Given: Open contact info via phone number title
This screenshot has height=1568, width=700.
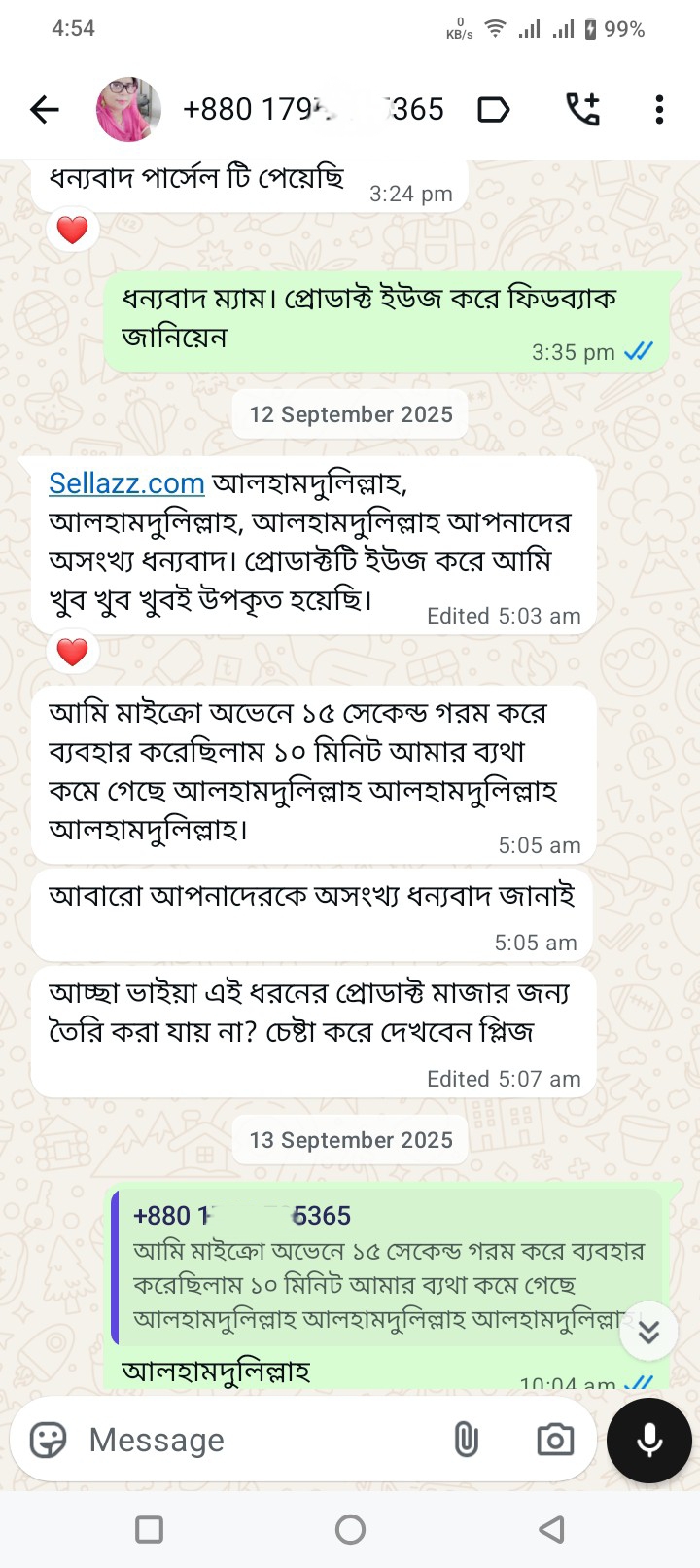Looking at the screenshot, I should [x=313, y=110].
